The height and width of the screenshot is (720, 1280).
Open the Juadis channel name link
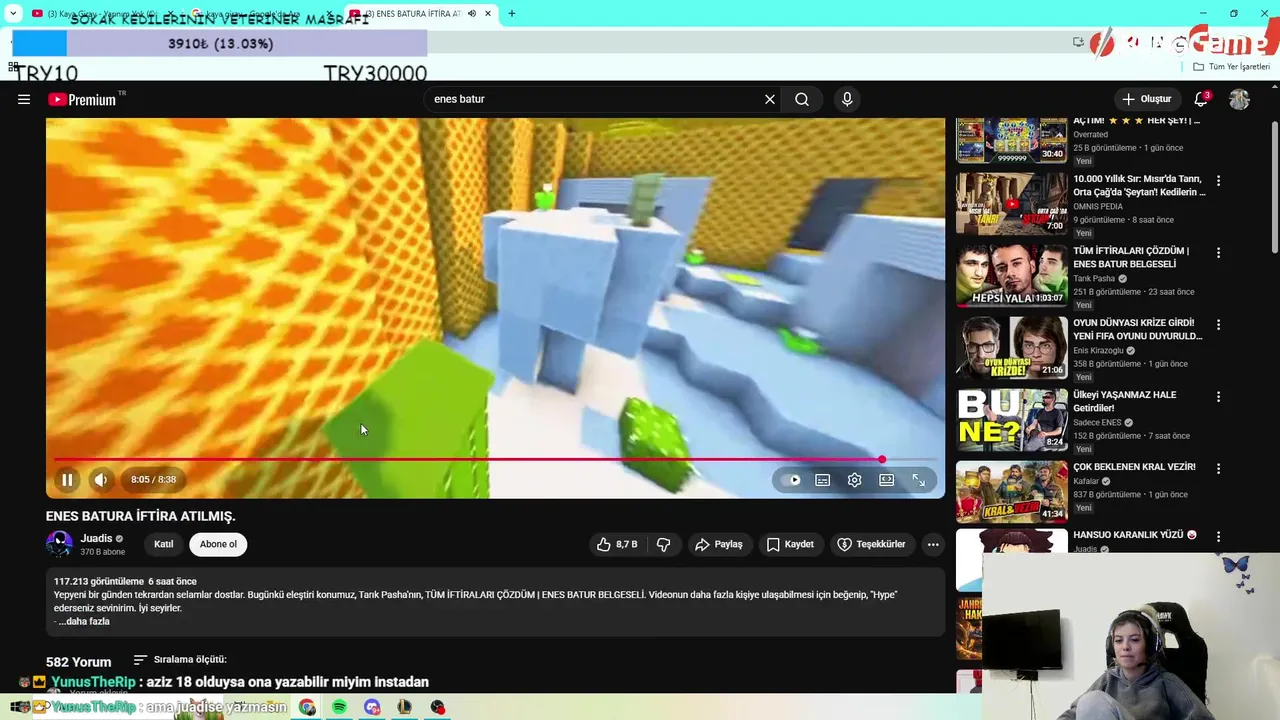pos(96,538)
